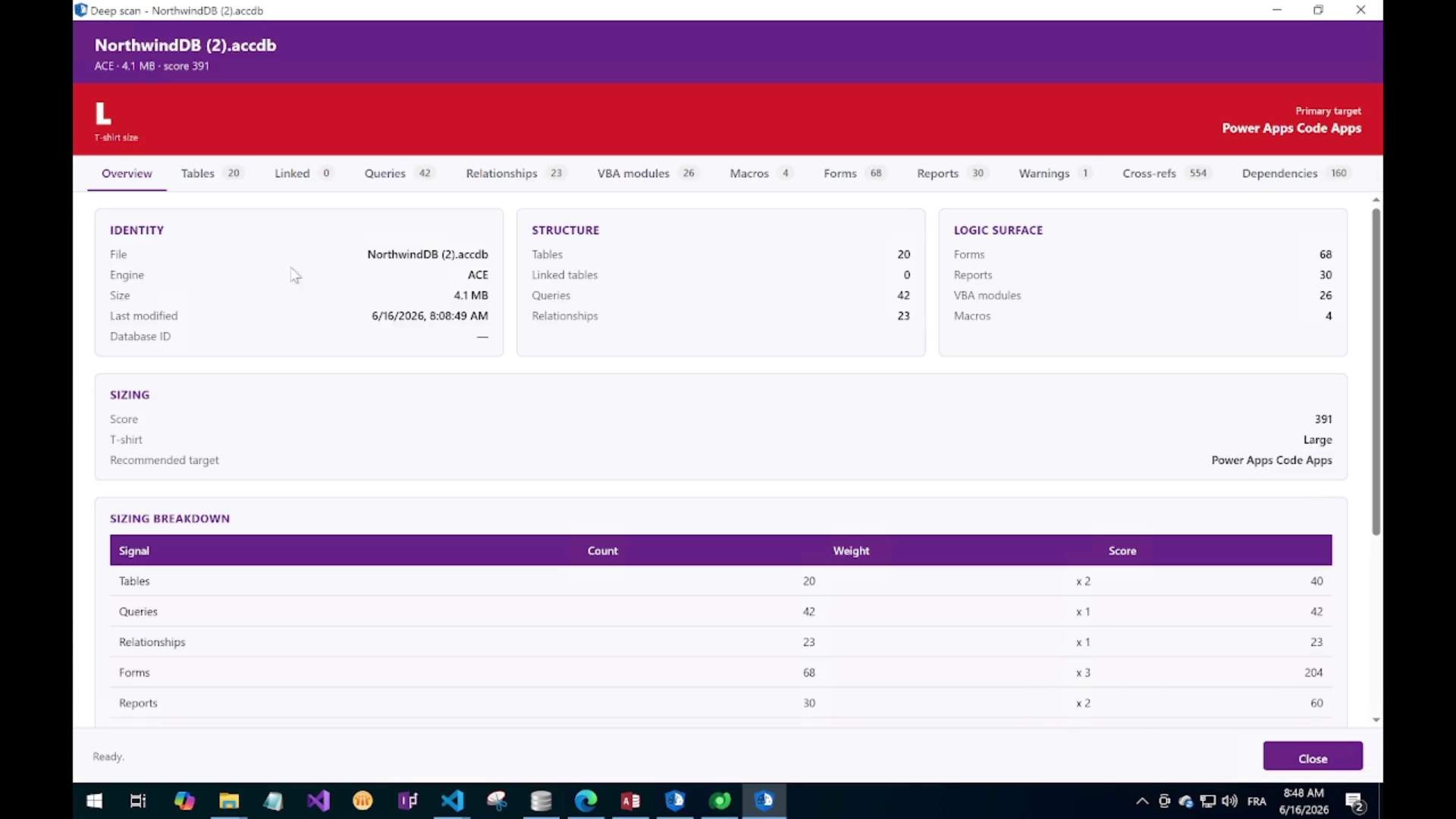Open the Tables tab
The height and width of the screenshot is (819, 1456).
(212, 174)
